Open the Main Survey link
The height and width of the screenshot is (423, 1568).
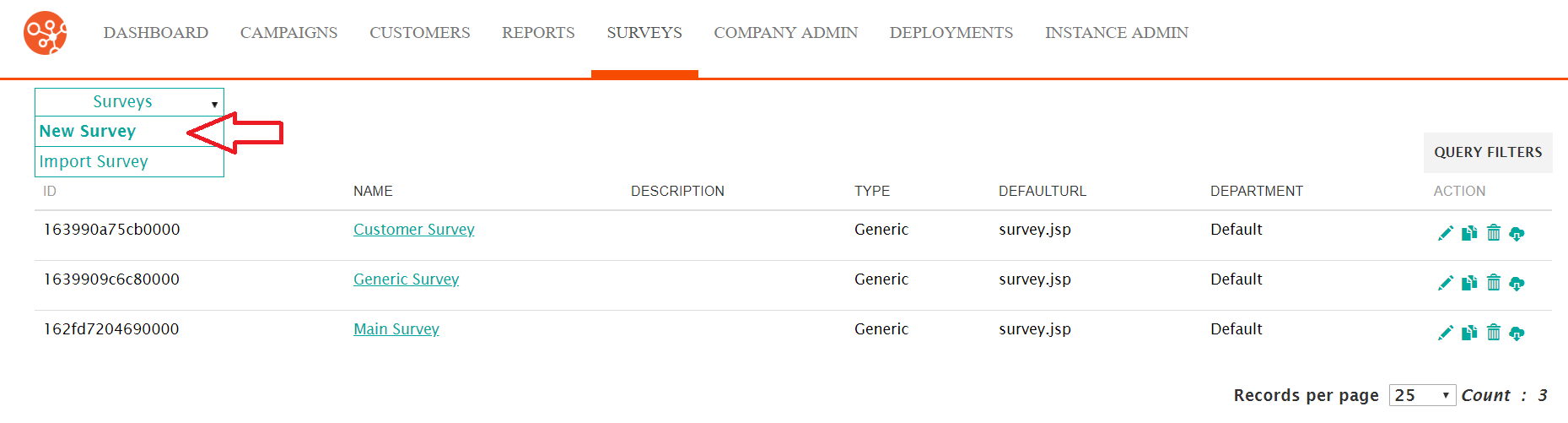pos(396,329)
